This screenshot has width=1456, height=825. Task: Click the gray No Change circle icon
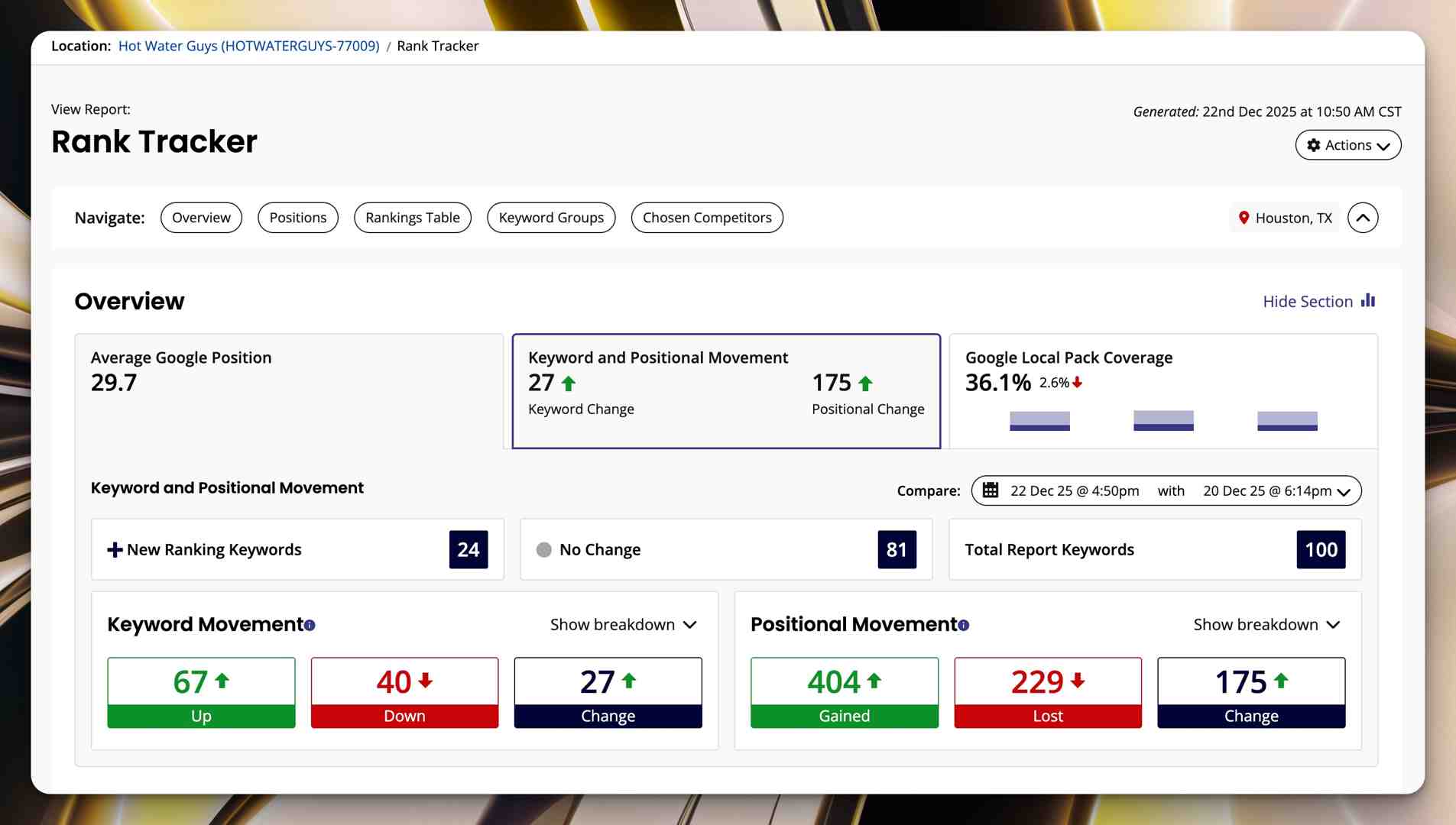tap(543, 550)
